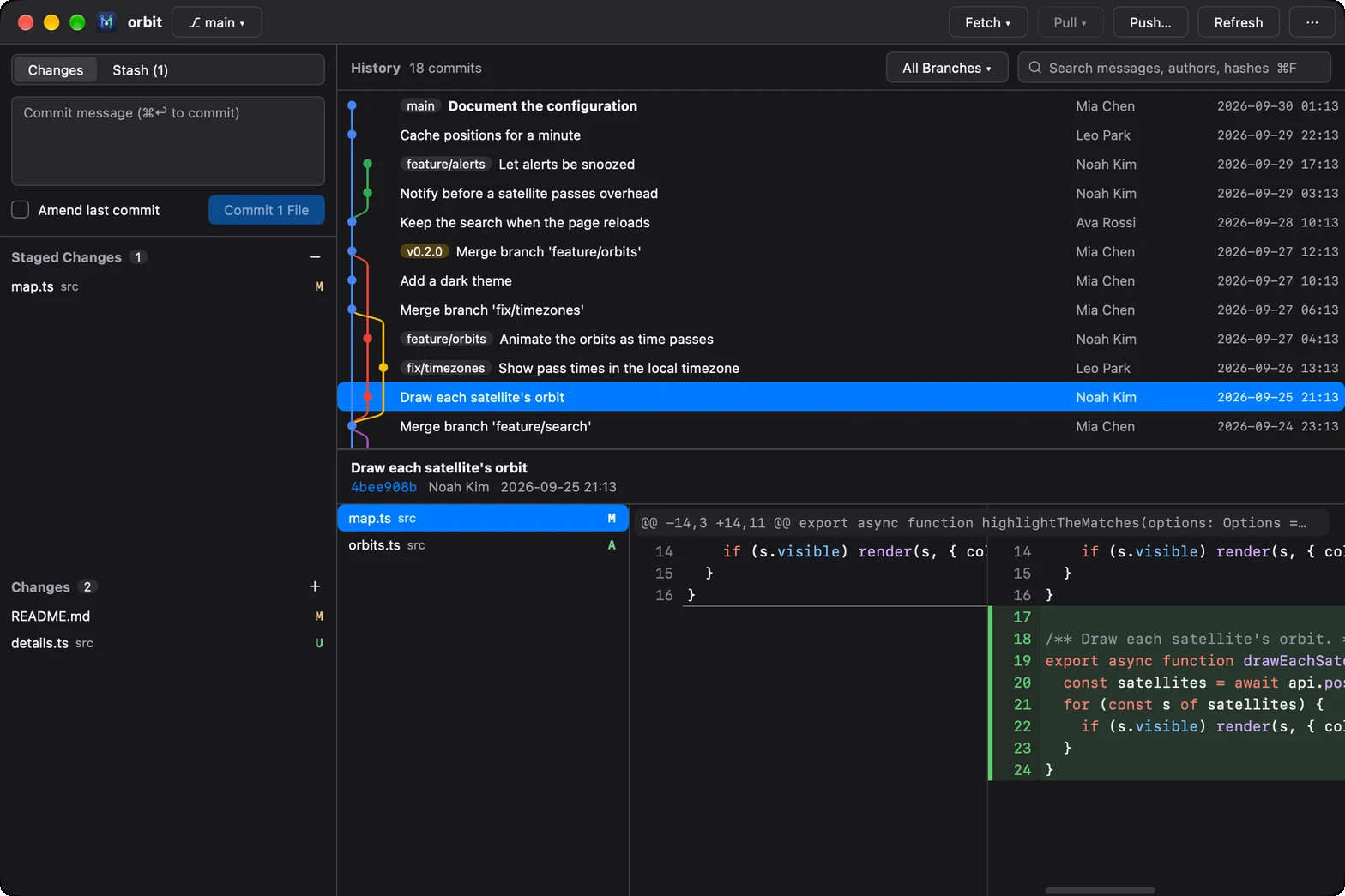The image size is (1345, 896).
Task: Click the diff hunk header line
Action: point(981,522)
